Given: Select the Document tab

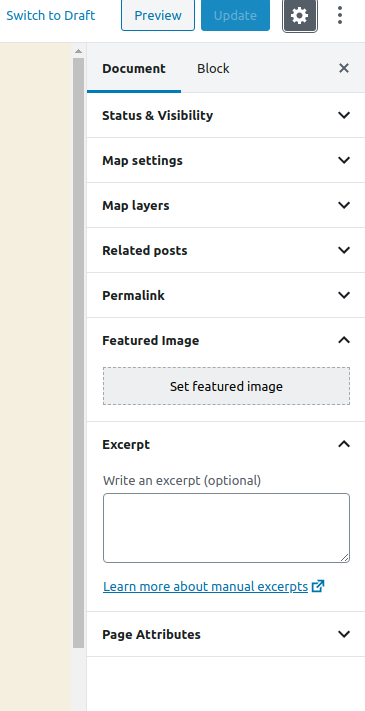Looking at the screenshot, I should (134, 68).
